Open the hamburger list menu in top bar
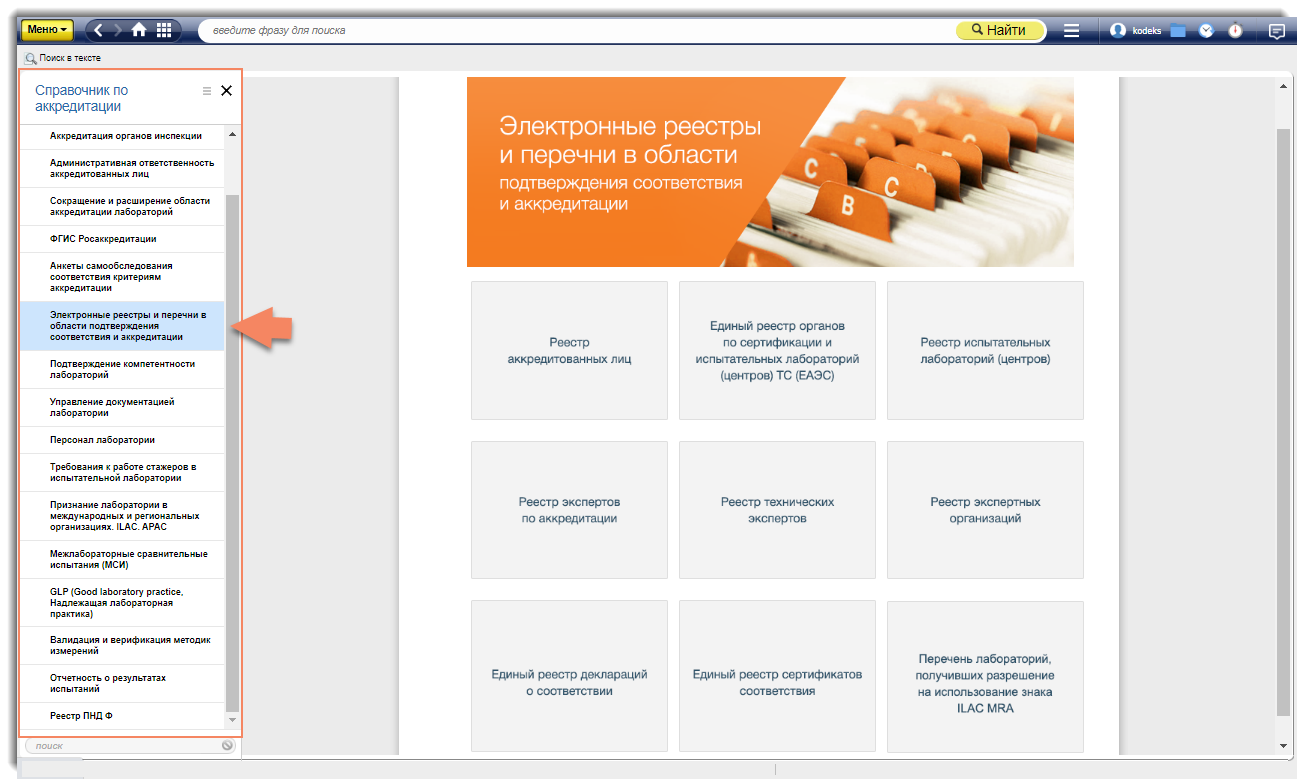 tap(1072, 31)
